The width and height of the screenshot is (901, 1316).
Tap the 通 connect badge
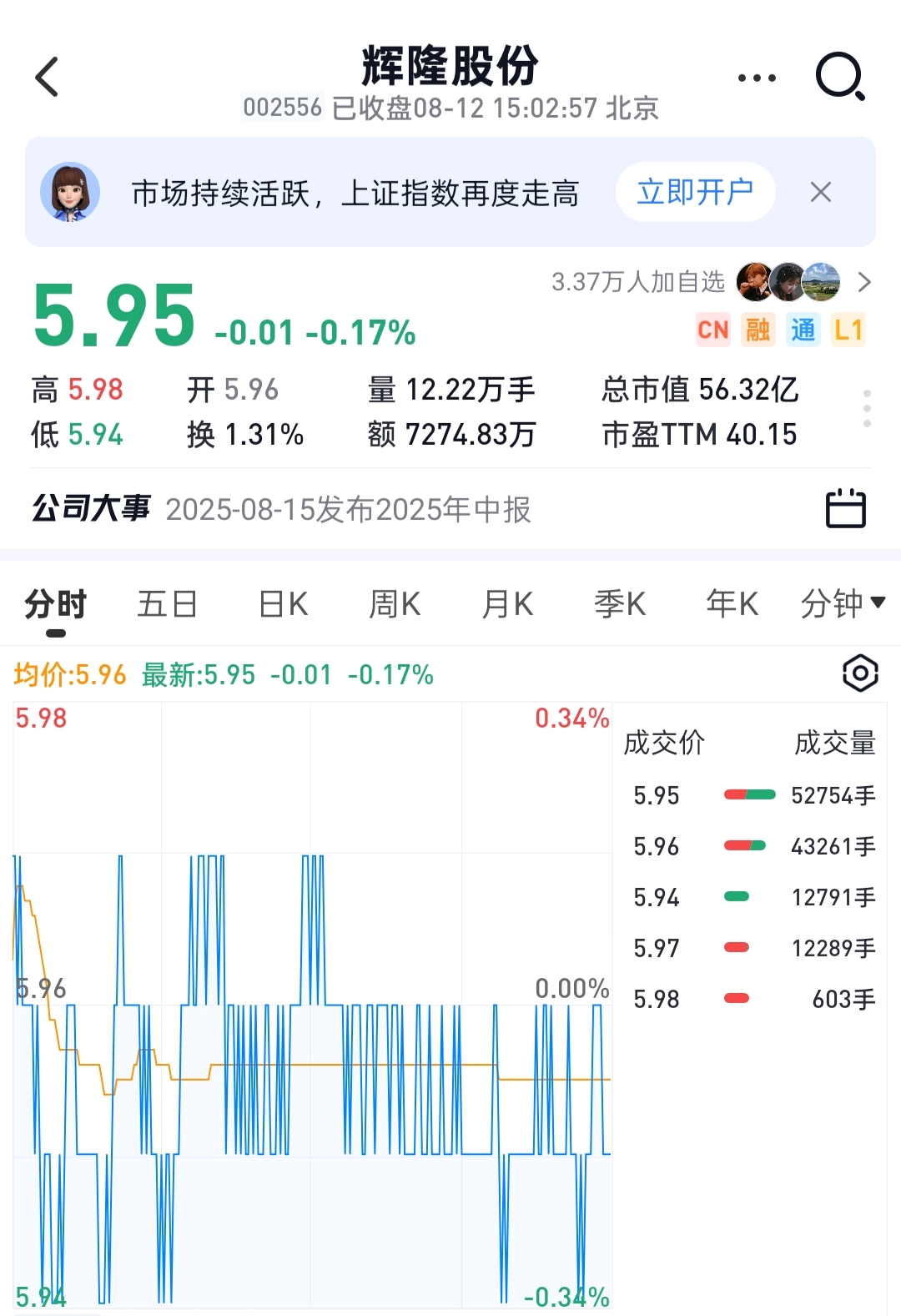click(803, 330)
